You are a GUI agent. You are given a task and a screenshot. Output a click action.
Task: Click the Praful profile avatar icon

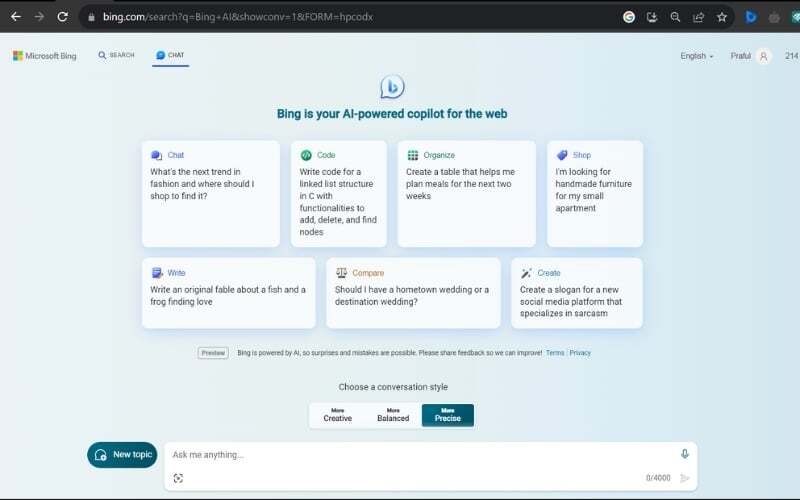[x=763, y=56]
